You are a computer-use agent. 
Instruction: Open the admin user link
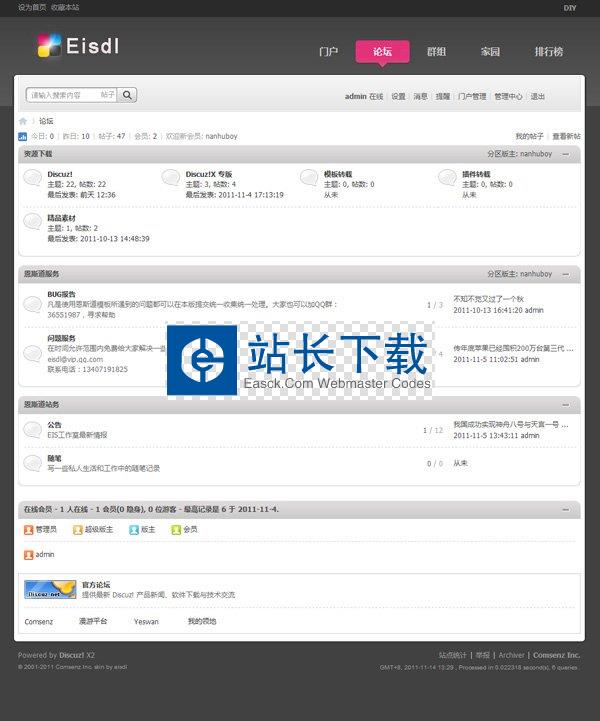tap(355, 96)
